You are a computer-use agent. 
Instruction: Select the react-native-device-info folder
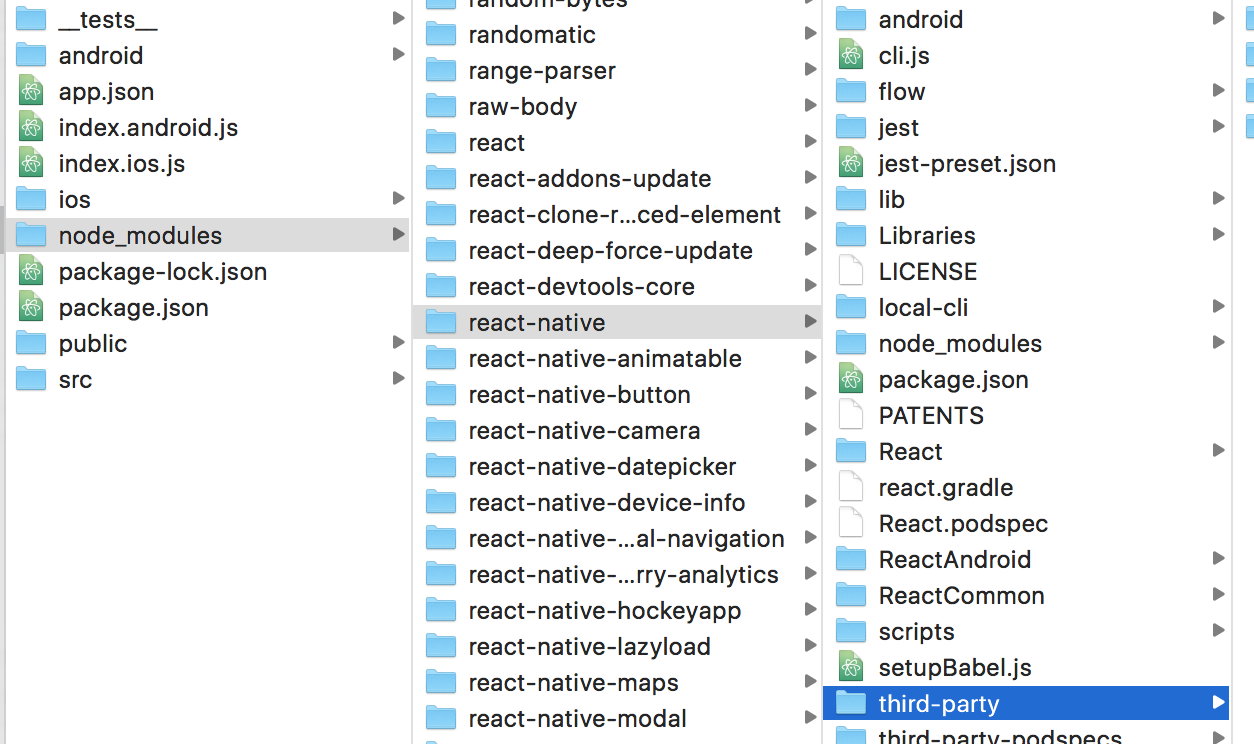617,503
